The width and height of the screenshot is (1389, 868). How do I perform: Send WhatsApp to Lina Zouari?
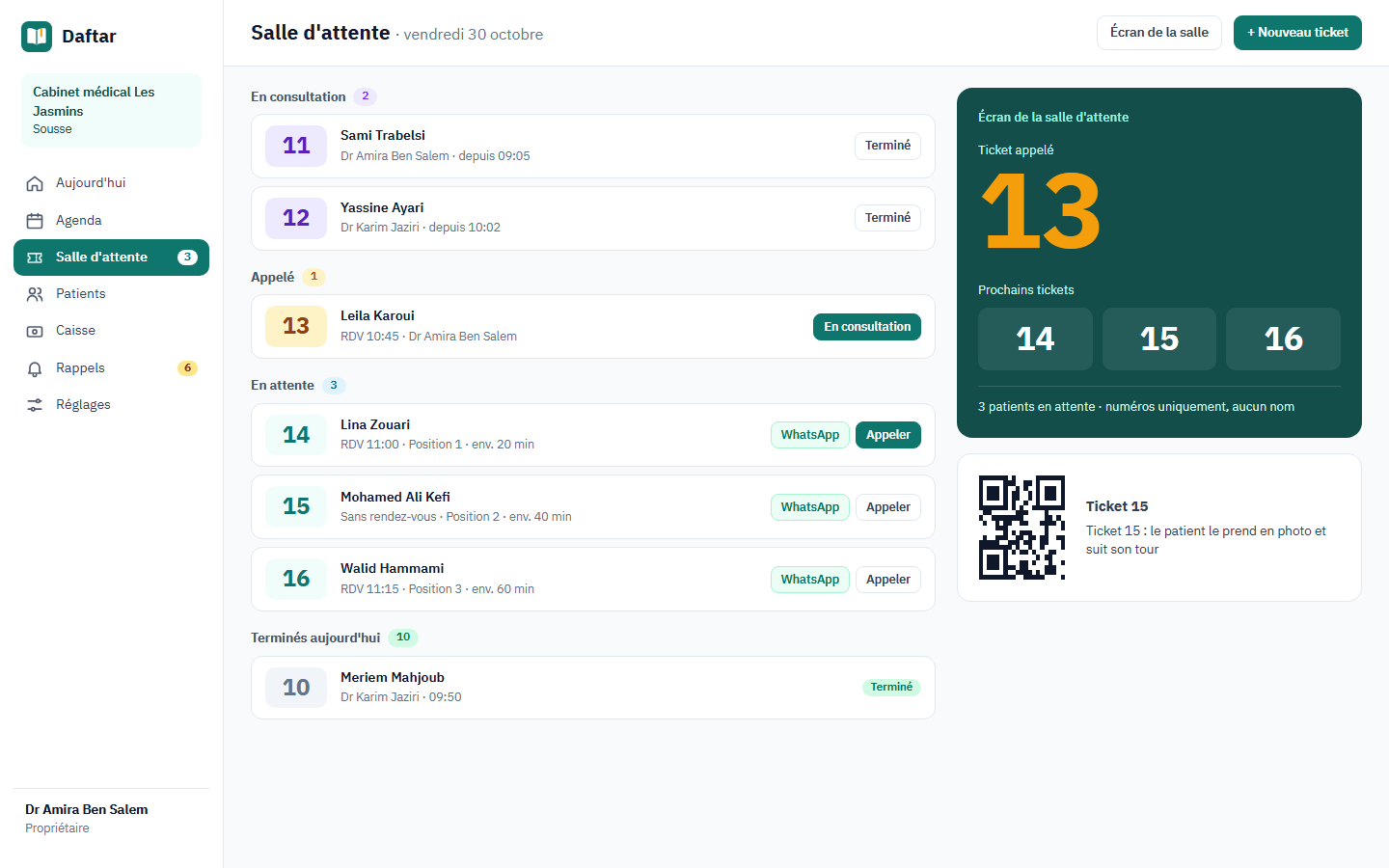coord(810,435)
